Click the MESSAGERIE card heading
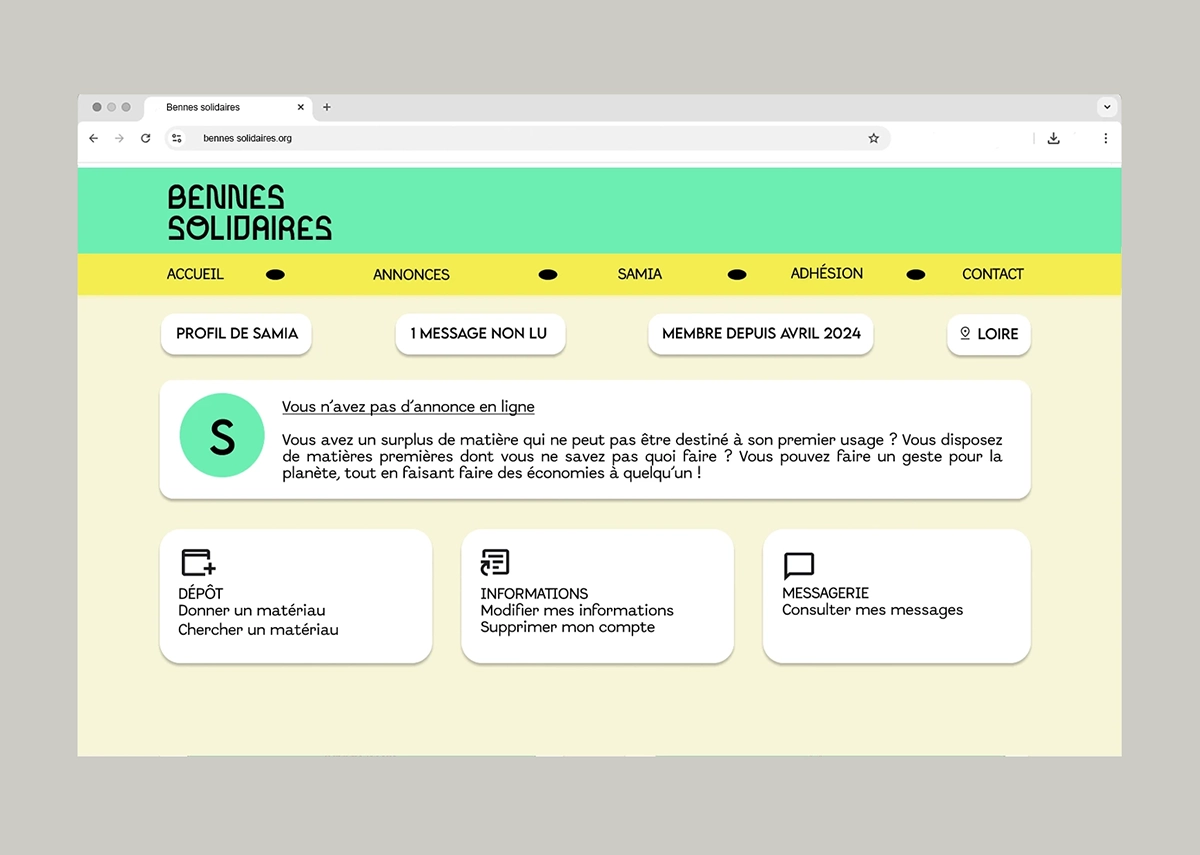 (826, 593)
